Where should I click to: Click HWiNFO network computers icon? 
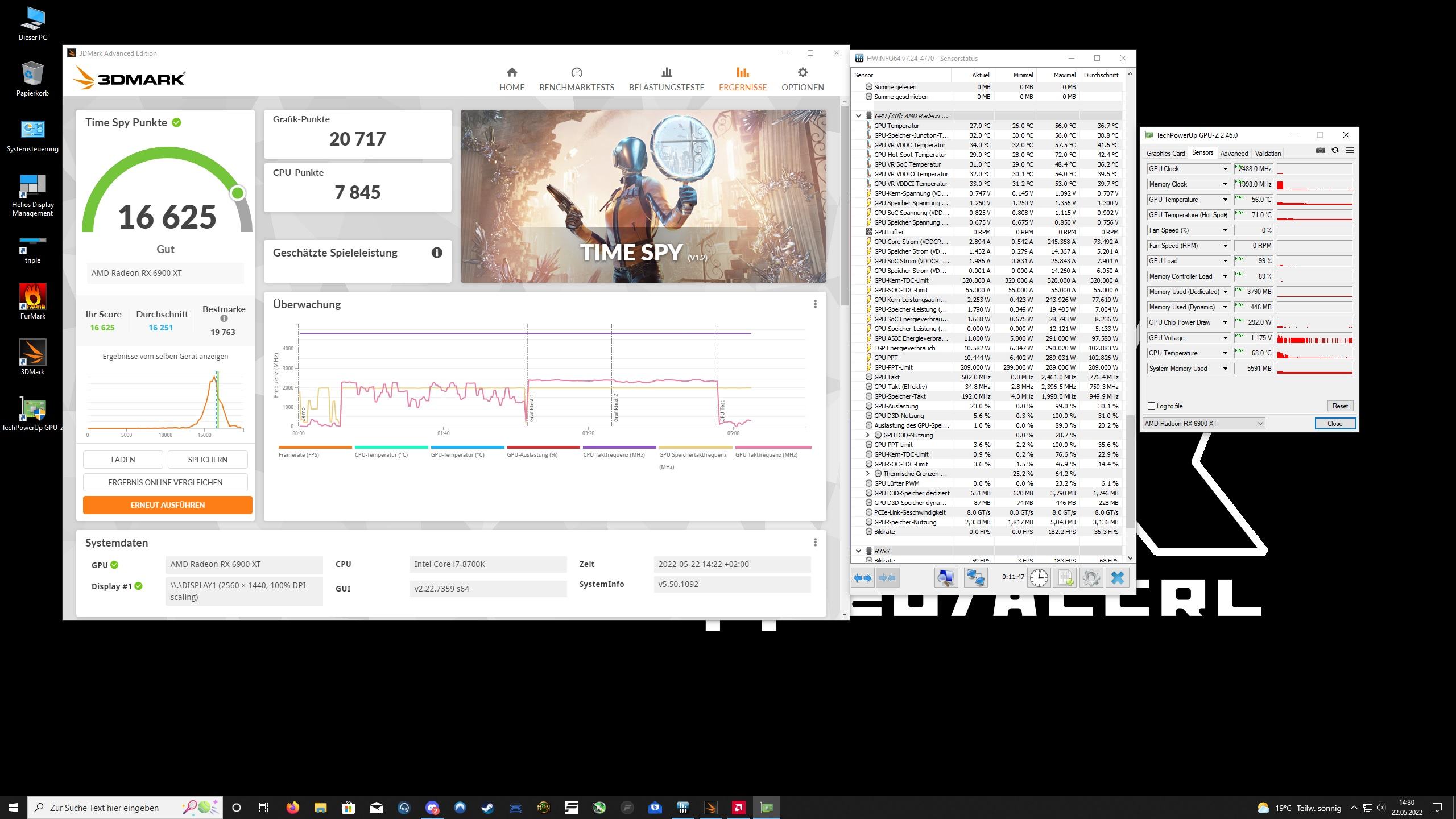975,578
